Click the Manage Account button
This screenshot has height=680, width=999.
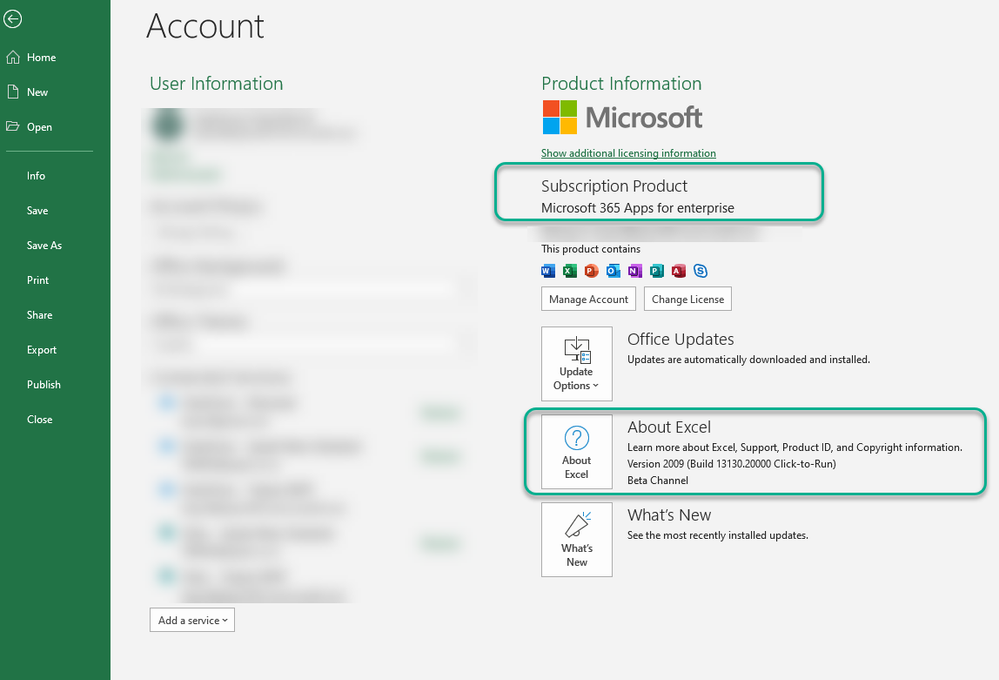pyautogui.click(x=589, y=299)
